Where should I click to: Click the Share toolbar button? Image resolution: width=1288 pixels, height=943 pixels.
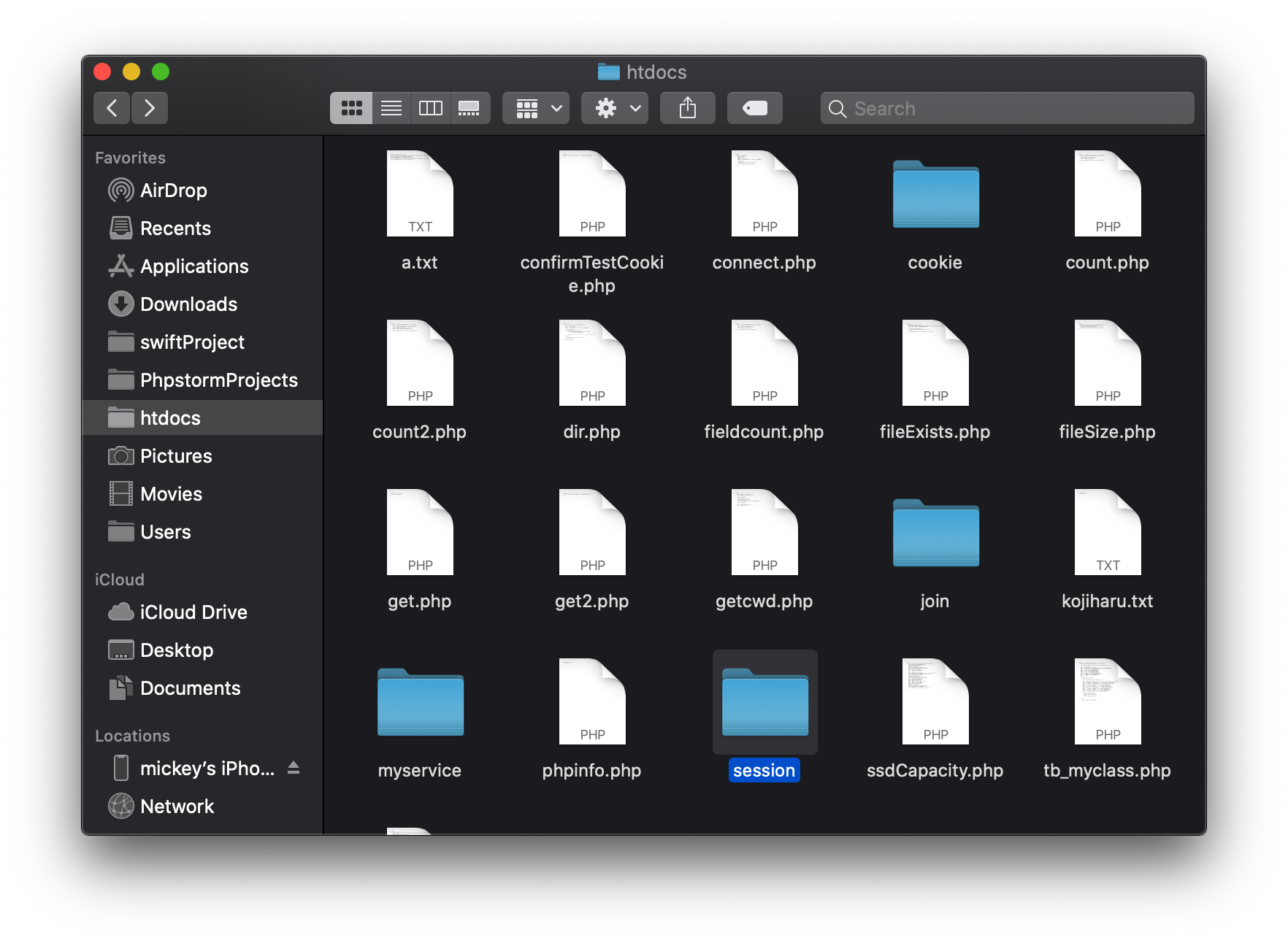pyautogui.click(x=688, y=108)
